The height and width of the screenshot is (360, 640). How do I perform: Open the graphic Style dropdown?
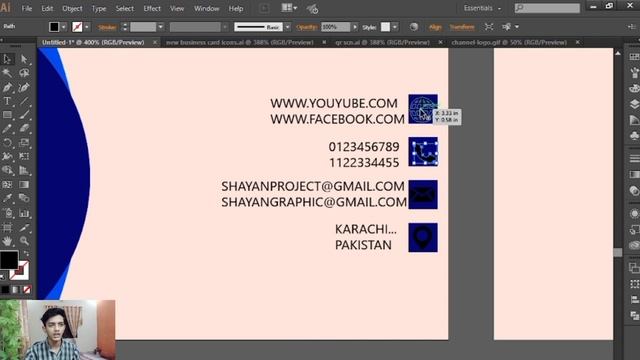[x=395, y=27]
